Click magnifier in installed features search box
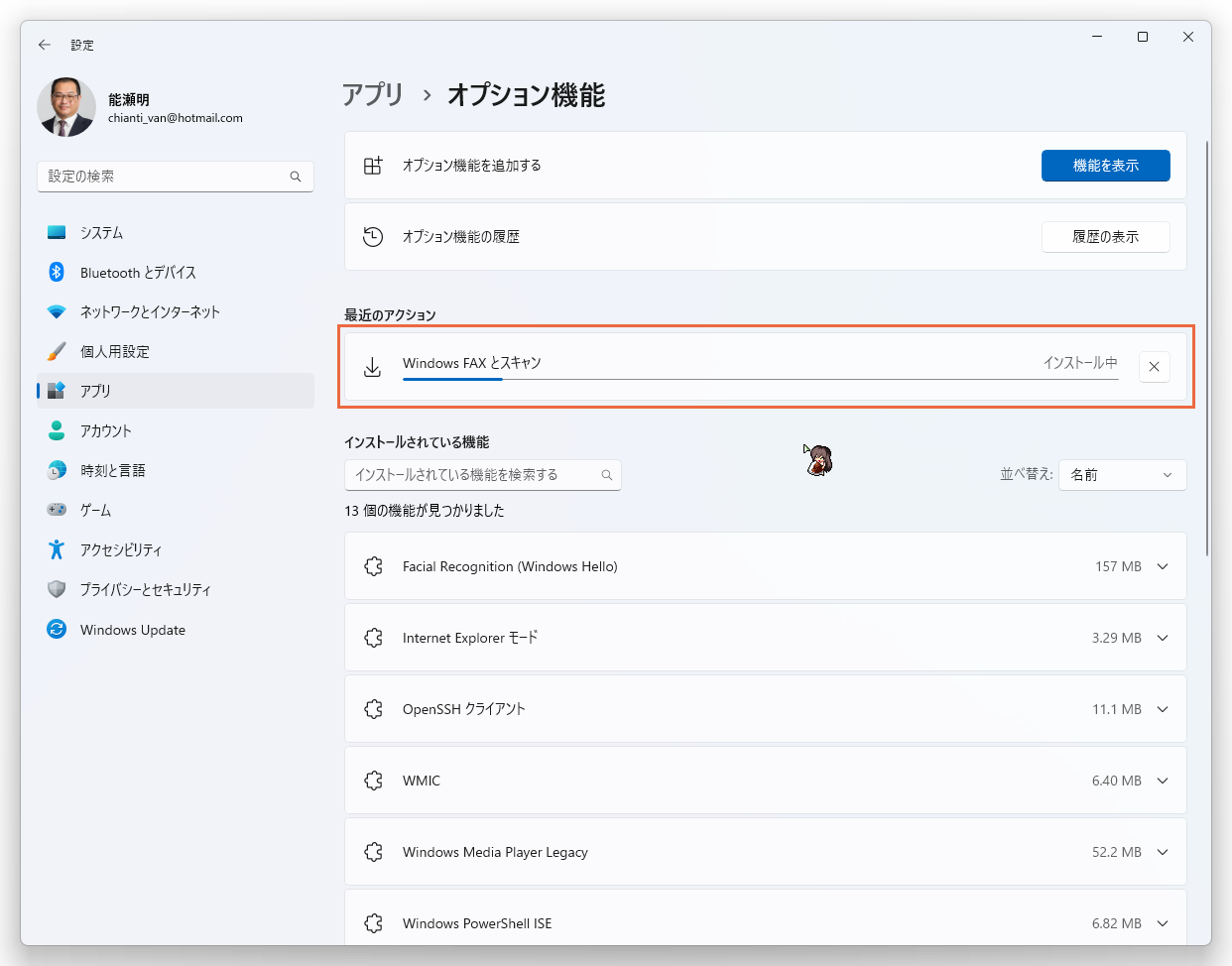This screenshot has height=966, width=1232. [x=607, y=475]
